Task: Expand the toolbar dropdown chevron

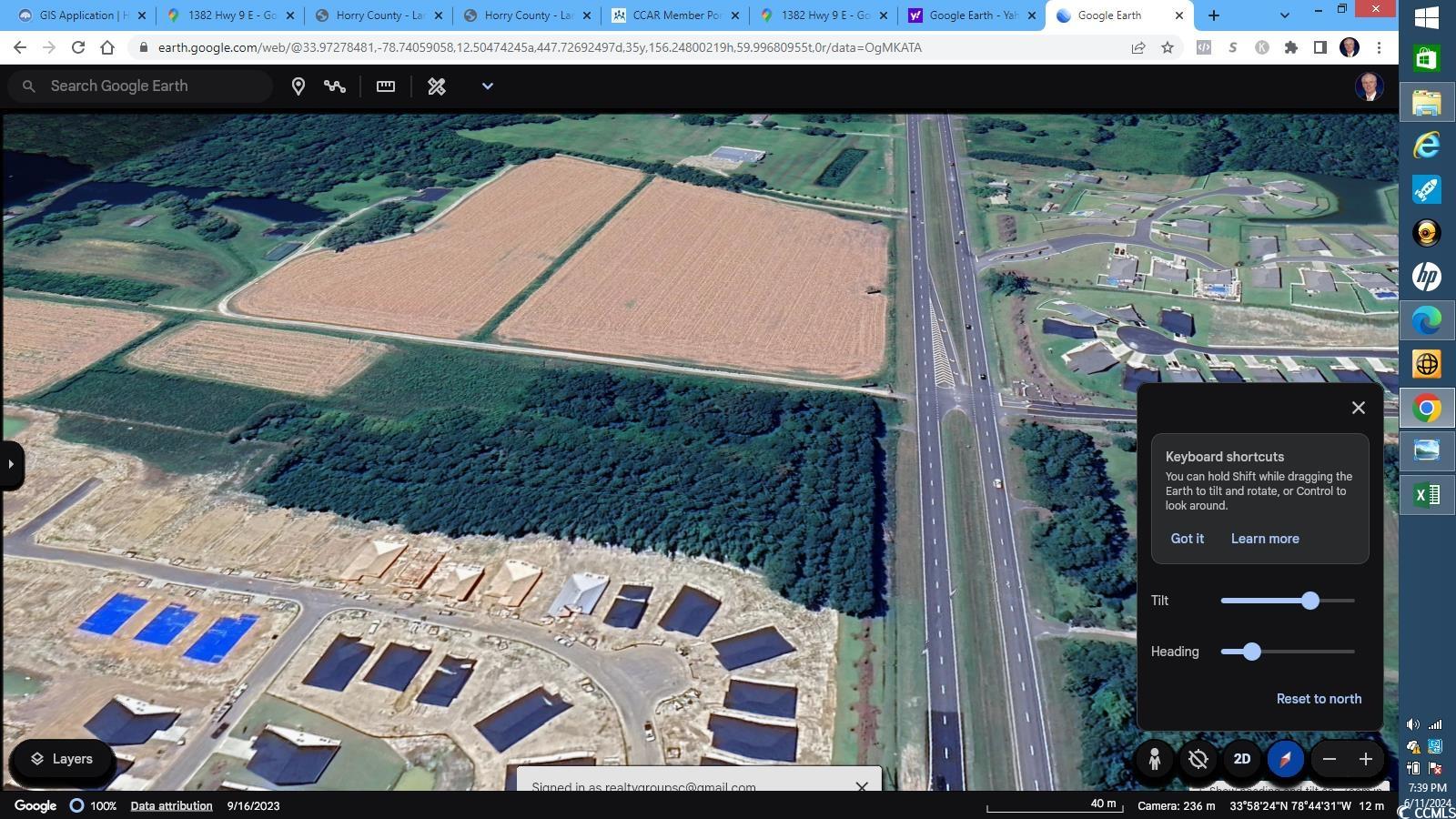Action: coord(488,86)
